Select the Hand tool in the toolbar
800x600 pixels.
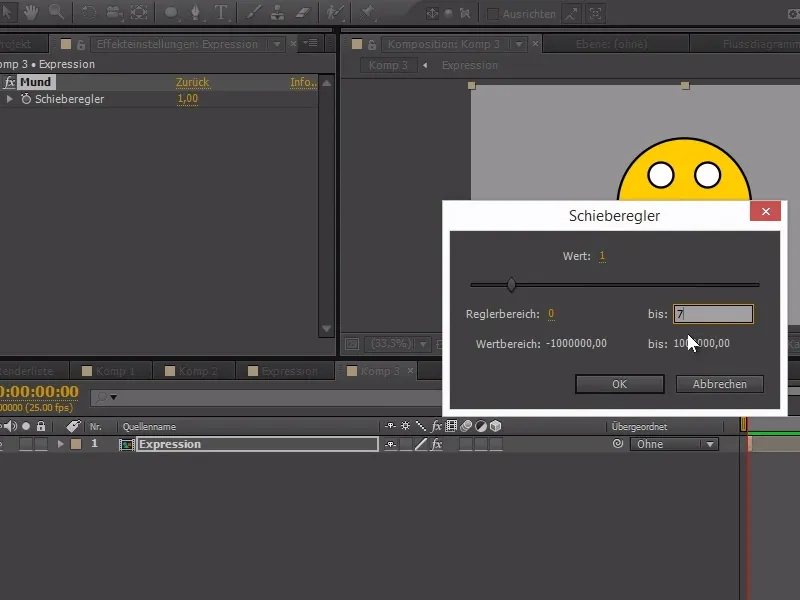pos(33,12)
